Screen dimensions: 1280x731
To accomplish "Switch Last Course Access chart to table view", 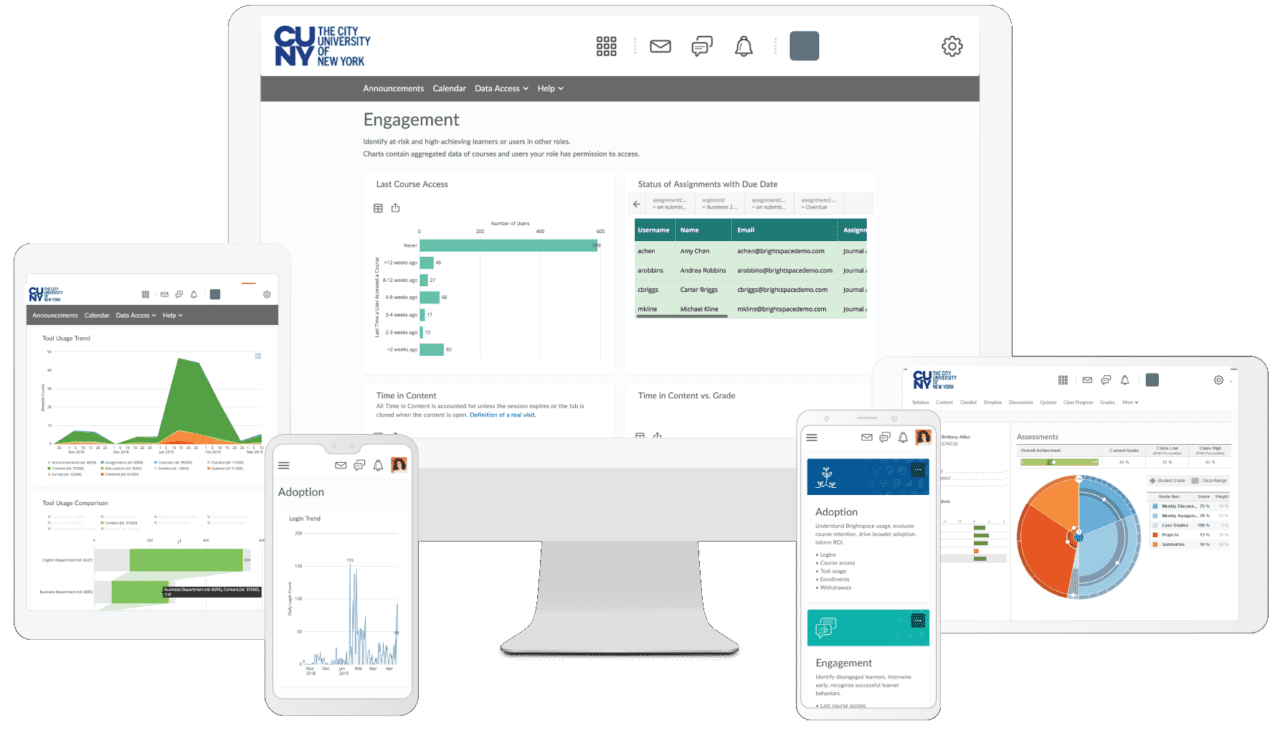I will tap(378, 207).
